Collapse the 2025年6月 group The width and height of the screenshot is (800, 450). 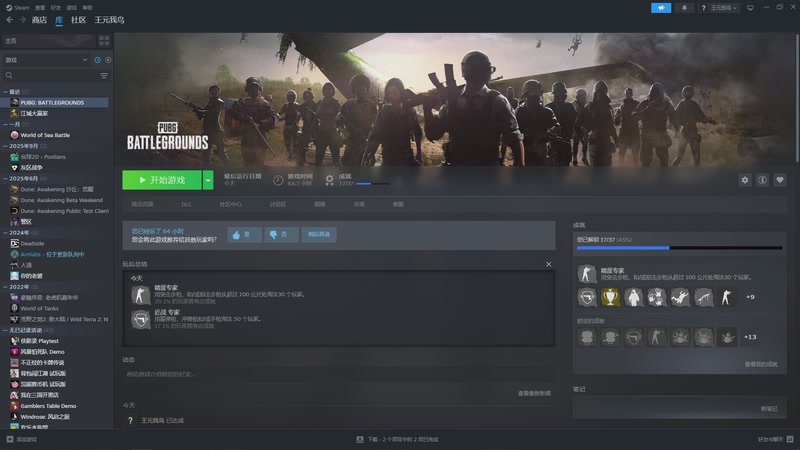[5, 179]
